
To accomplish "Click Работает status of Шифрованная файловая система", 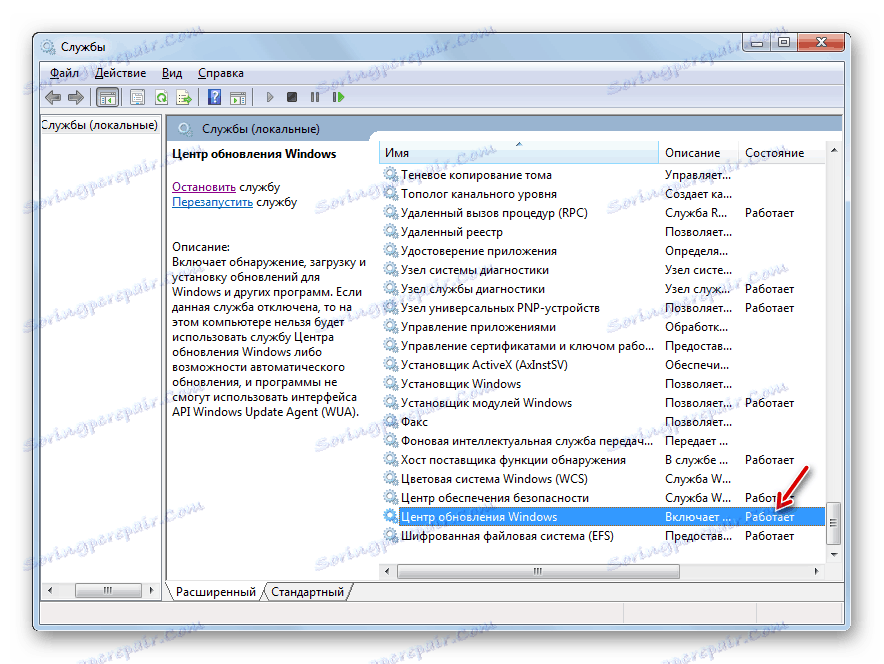I will [x=770, y=536].
